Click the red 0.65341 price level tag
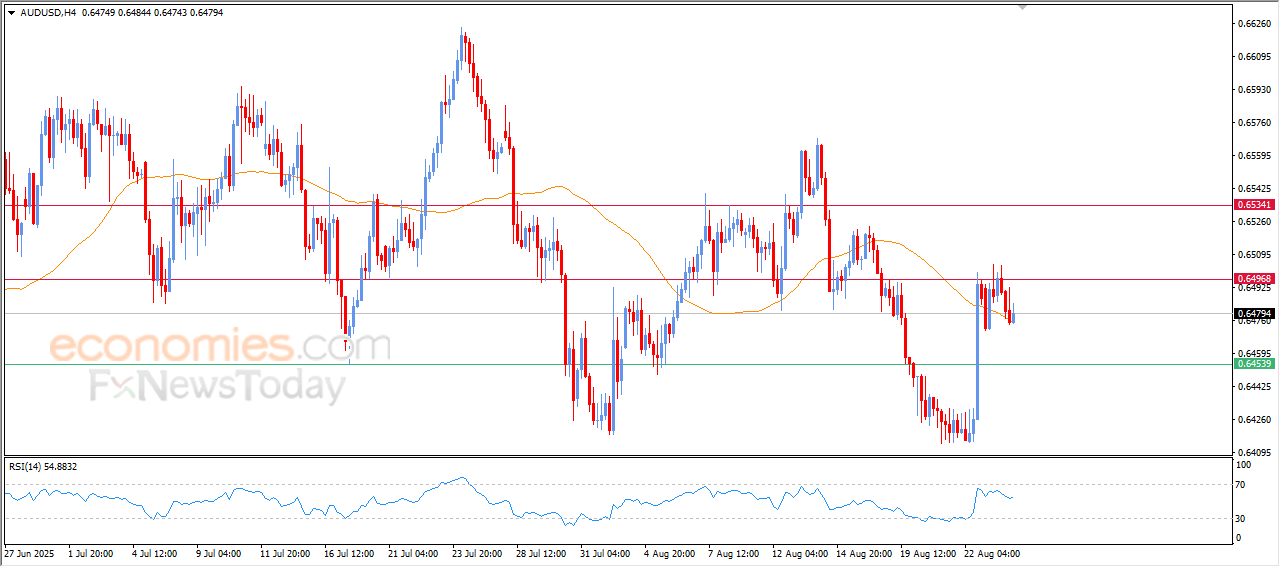 click(x=1254, y=205)
